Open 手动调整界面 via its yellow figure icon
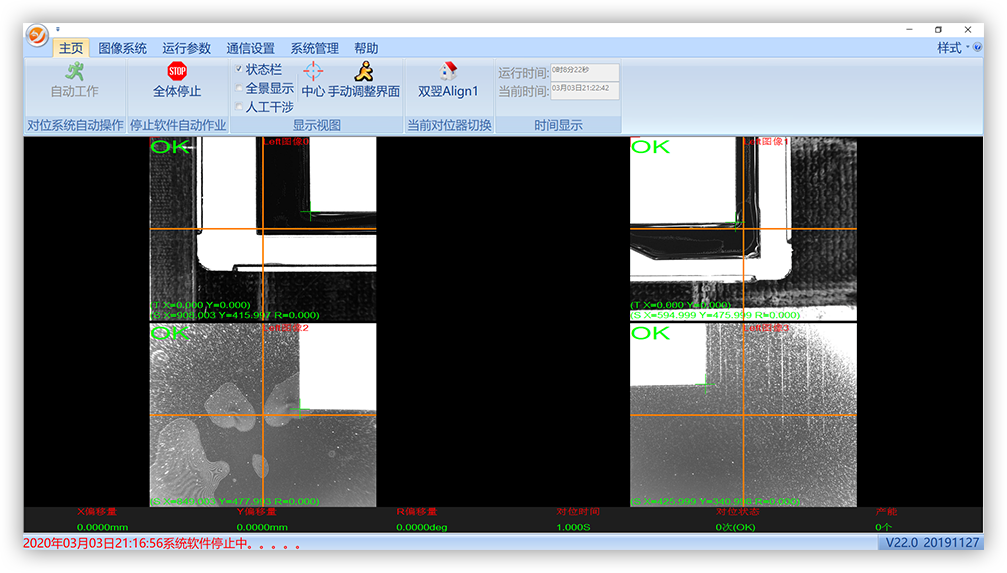1007x573 pixels. coord(363,71)
